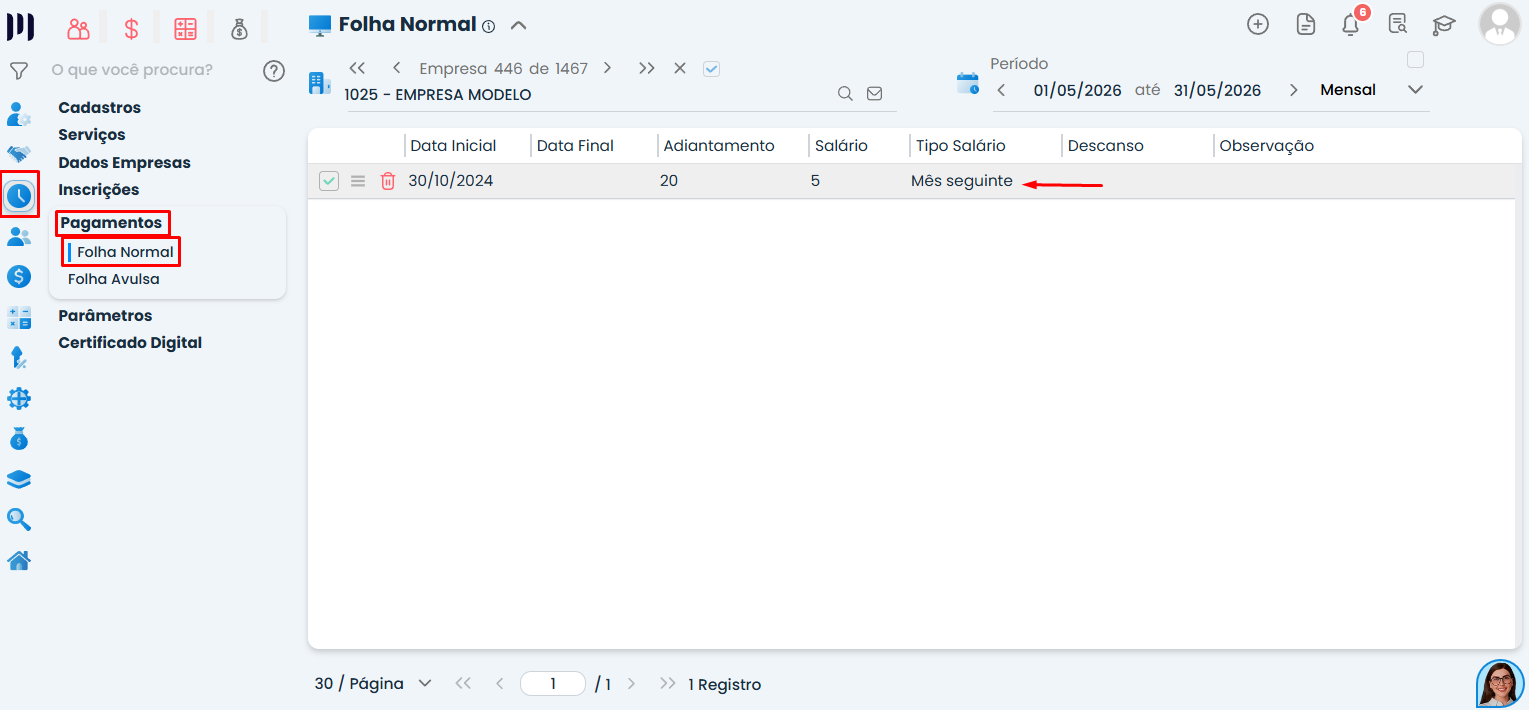Go to the home sidebar icon
The width and height of the screenshot is (1529, 710).
click(18, 561)
